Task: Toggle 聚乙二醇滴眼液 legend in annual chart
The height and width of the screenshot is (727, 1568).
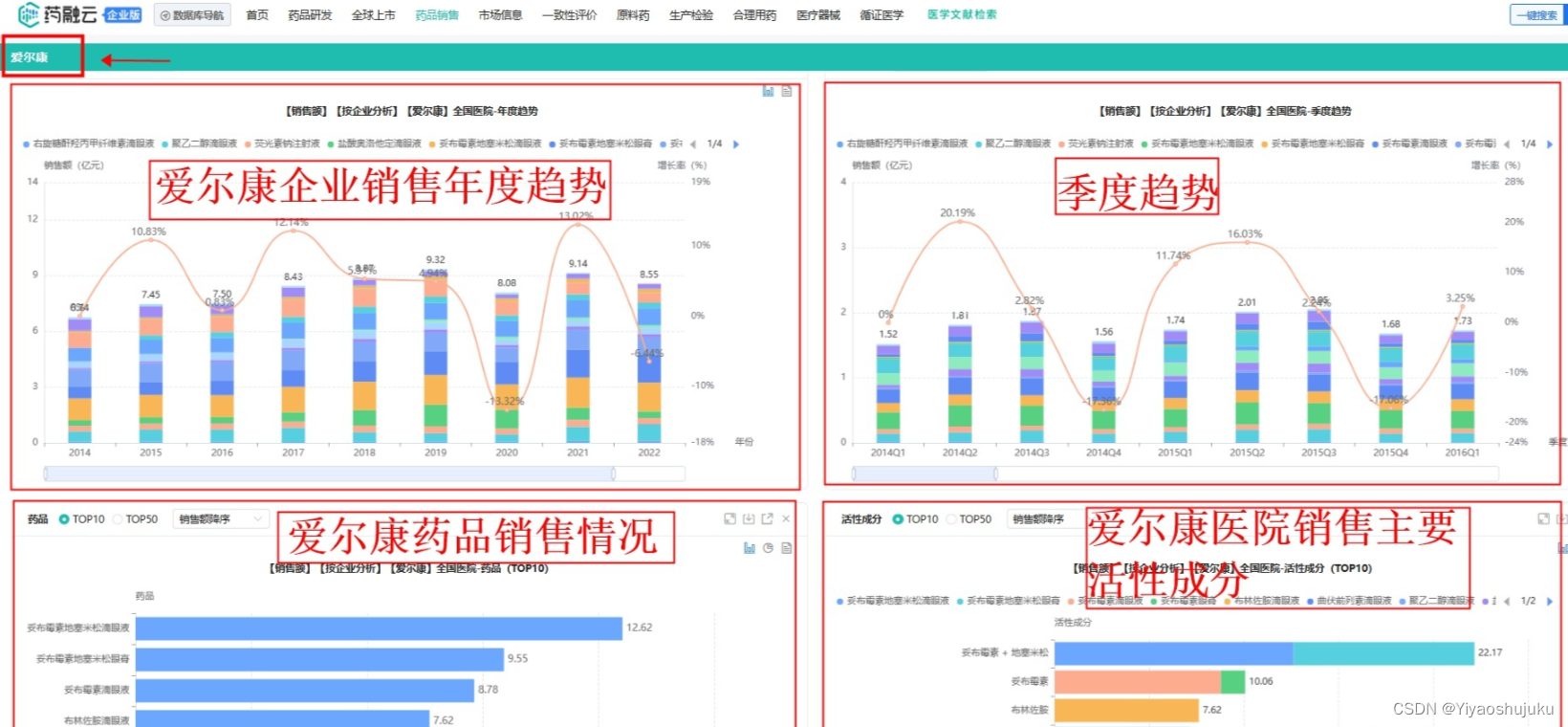Action: (x=200, y=143)
